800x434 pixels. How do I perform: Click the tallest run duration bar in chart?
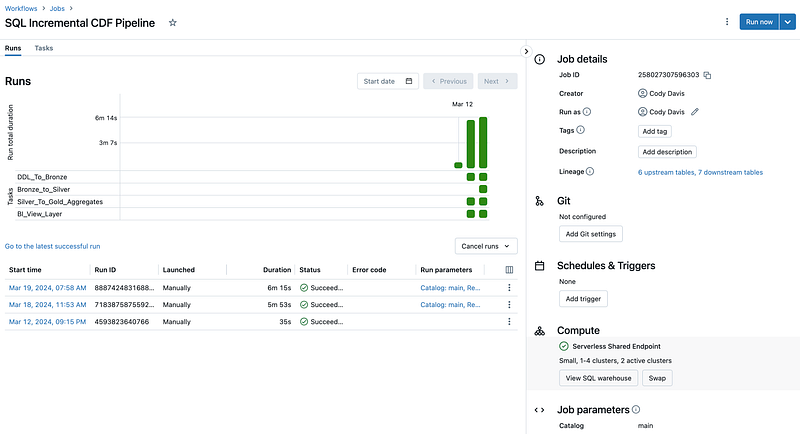[483, 143]
